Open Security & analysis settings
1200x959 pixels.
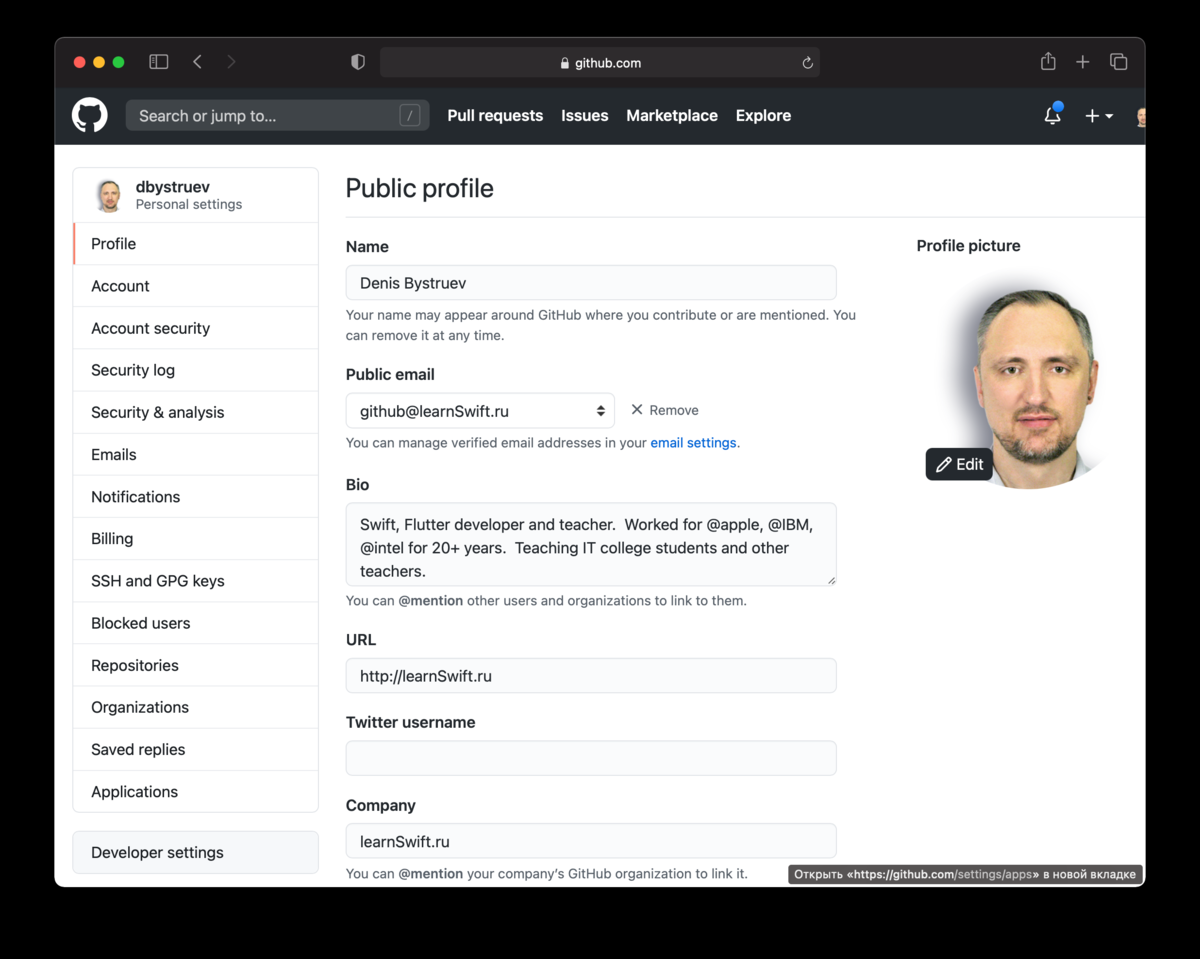click(x=196, y=412)
